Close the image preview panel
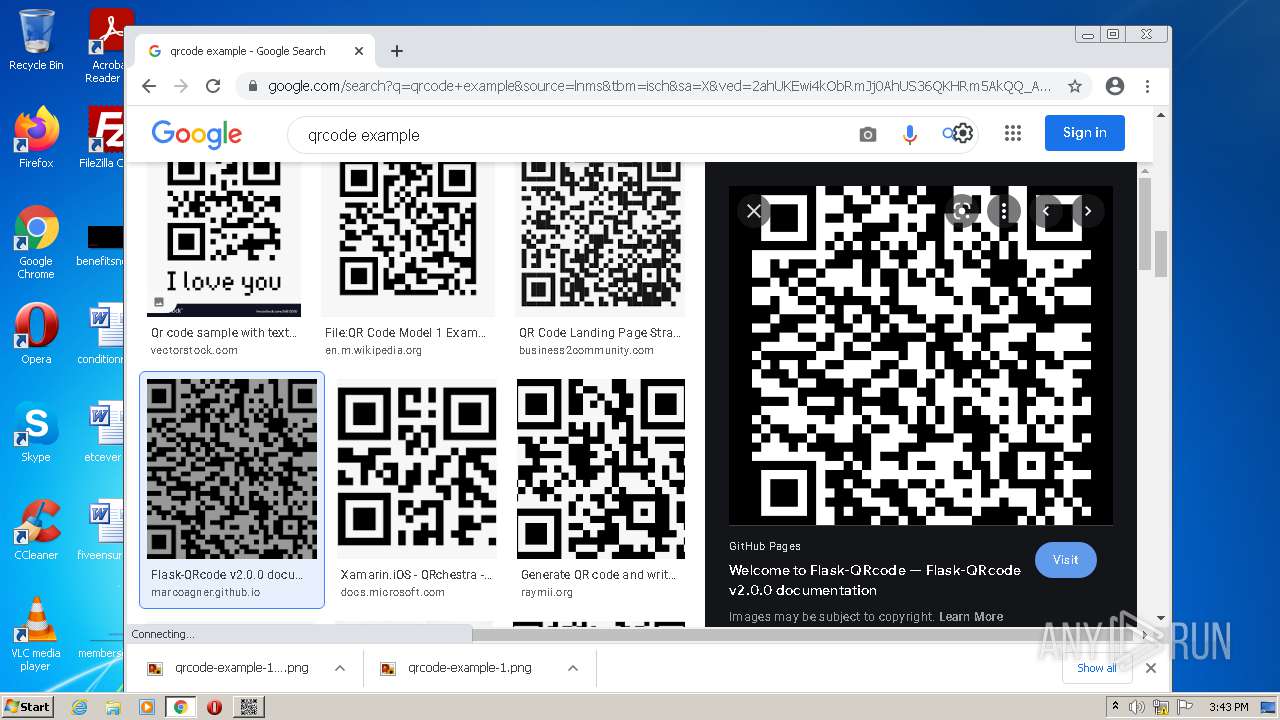 coord(754,211)
